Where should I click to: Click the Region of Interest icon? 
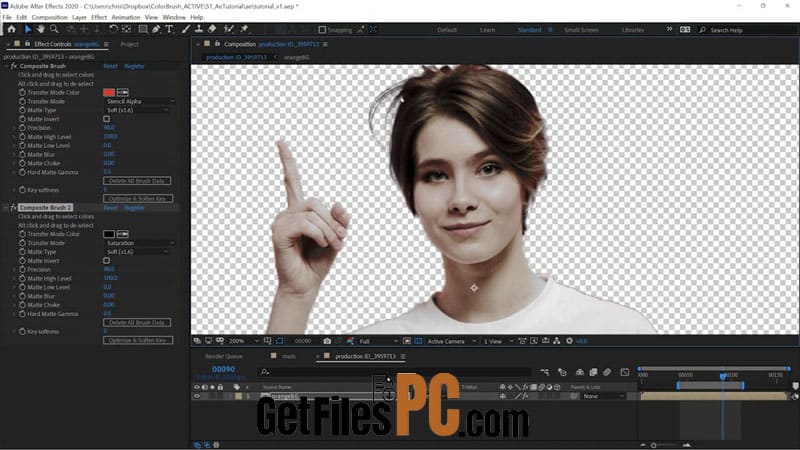407,341
